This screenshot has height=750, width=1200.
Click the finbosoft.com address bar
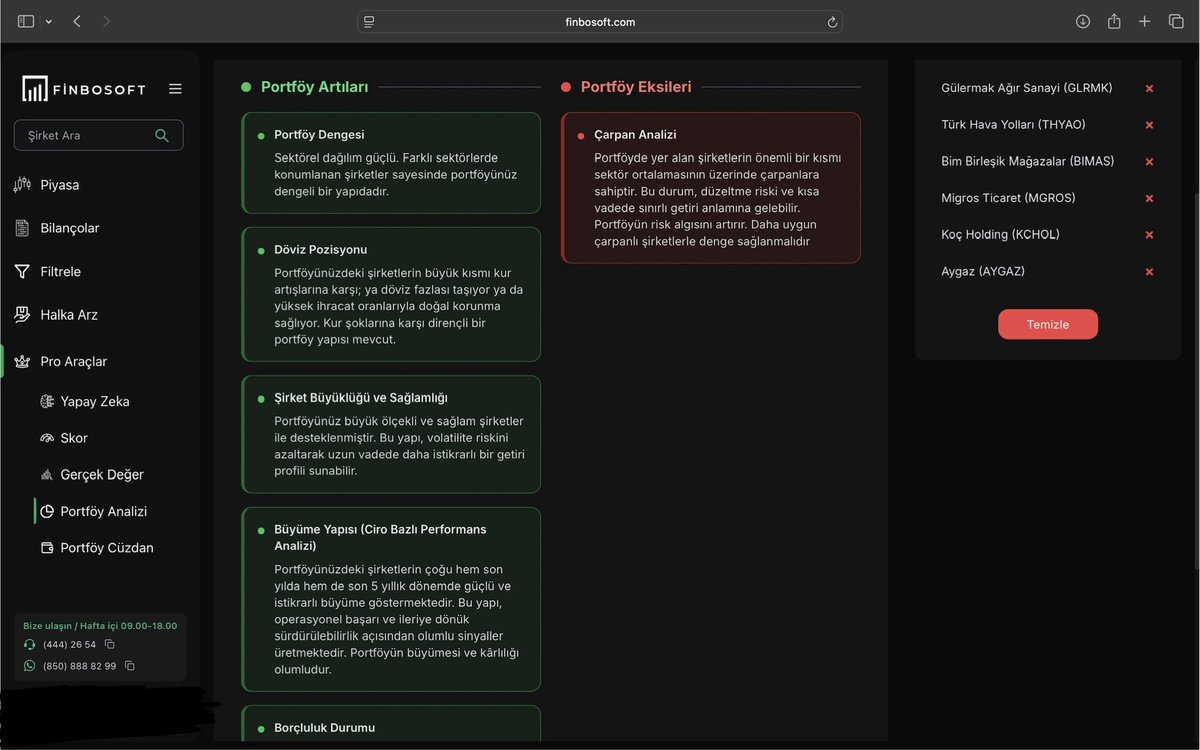(x=600, y=21)
